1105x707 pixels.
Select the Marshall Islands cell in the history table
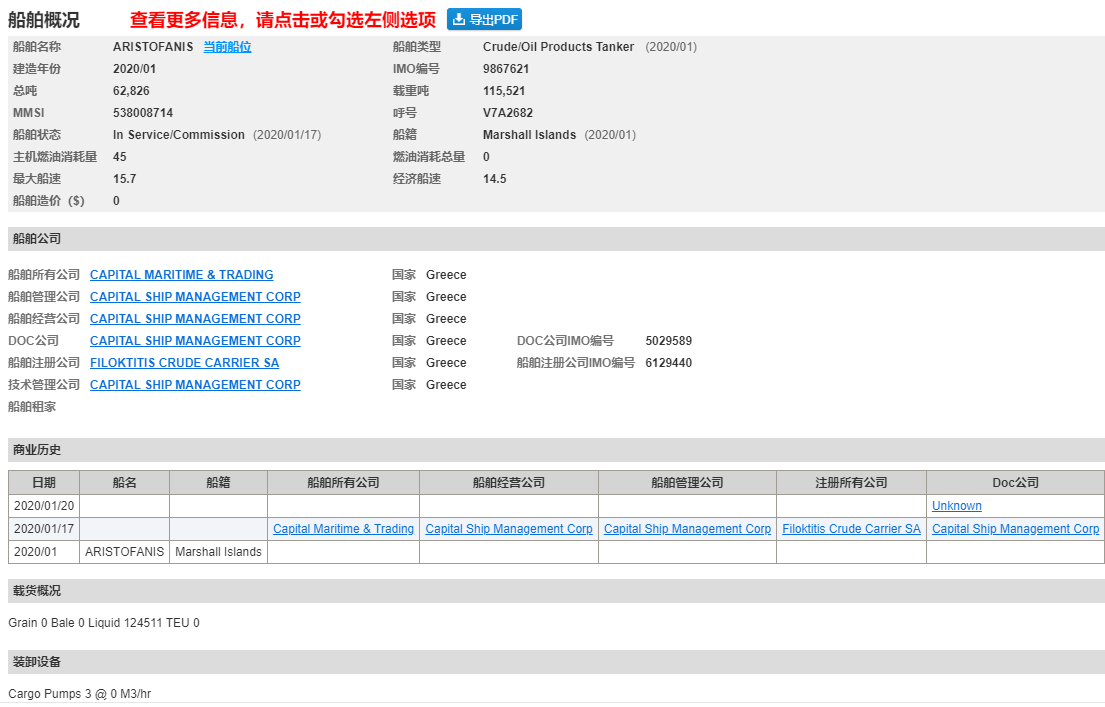pos(218,552)
